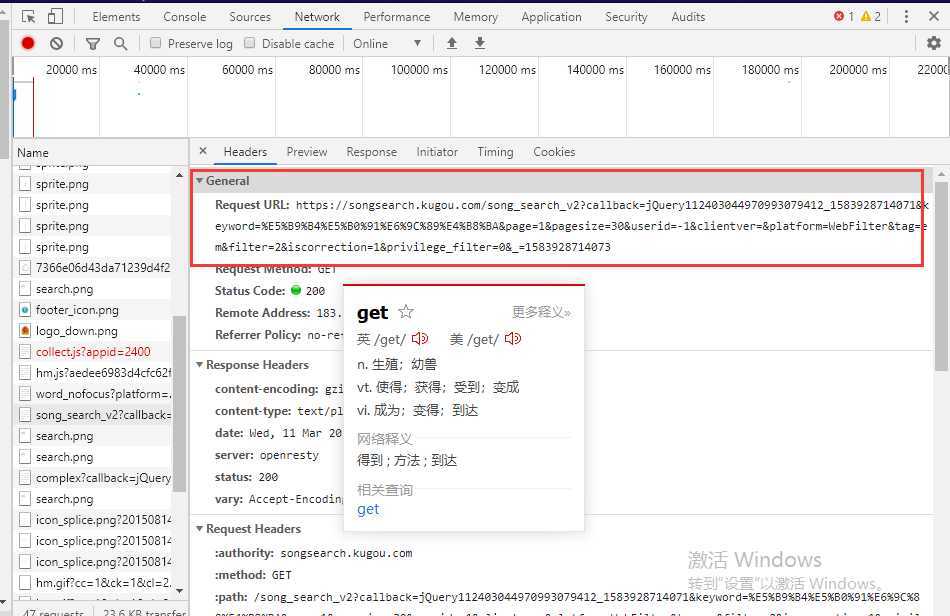Screen dimensions: 950x616
Task: Click the request list scroll-up arrow
Action: (x=179, y=175)
